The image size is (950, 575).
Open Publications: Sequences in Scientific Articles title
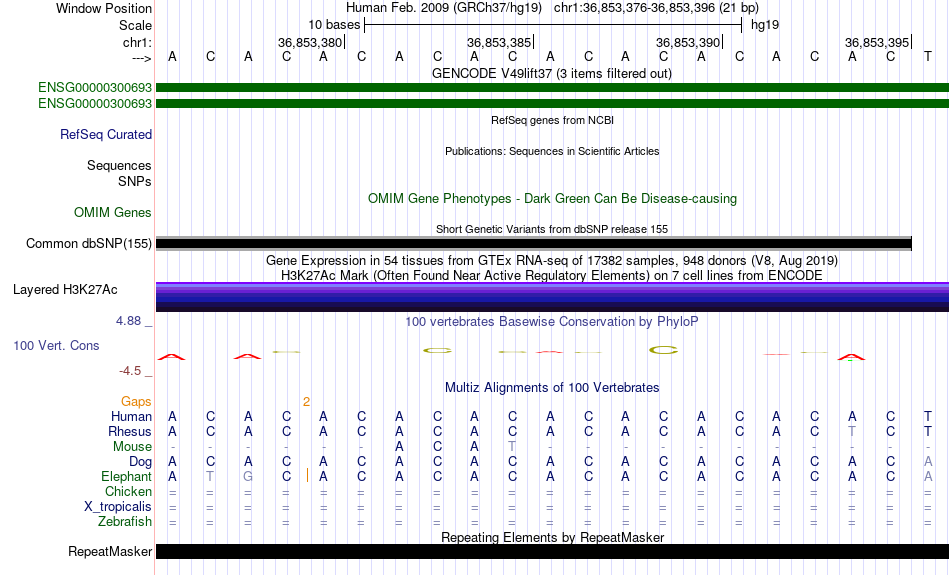click(x=552, y=151)
